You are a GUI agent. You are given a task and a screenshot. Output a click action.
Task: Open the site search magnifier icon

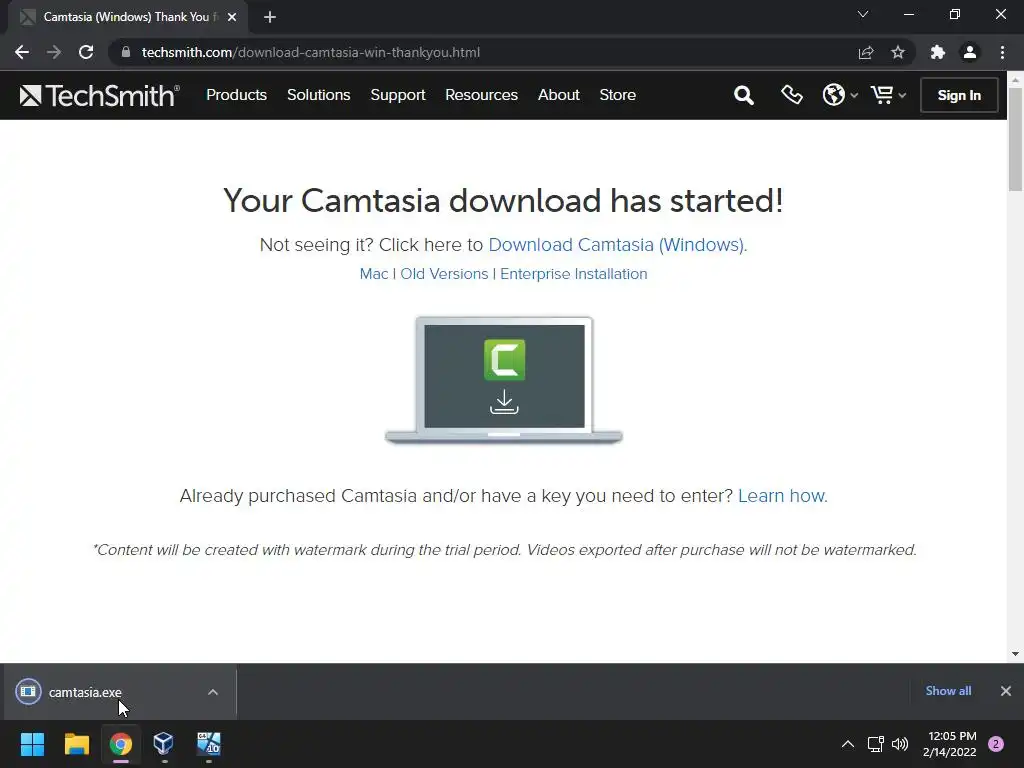[743, 95]
